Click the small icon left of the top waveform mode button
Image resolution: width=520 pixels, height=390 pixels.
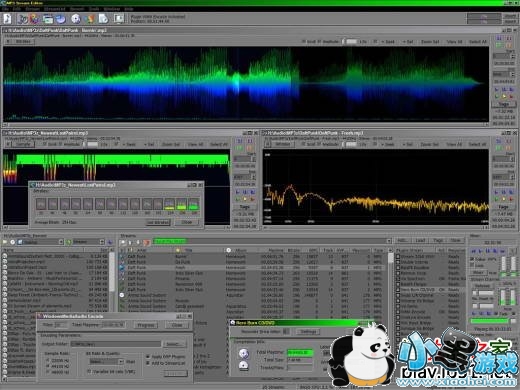click(8, 42)
